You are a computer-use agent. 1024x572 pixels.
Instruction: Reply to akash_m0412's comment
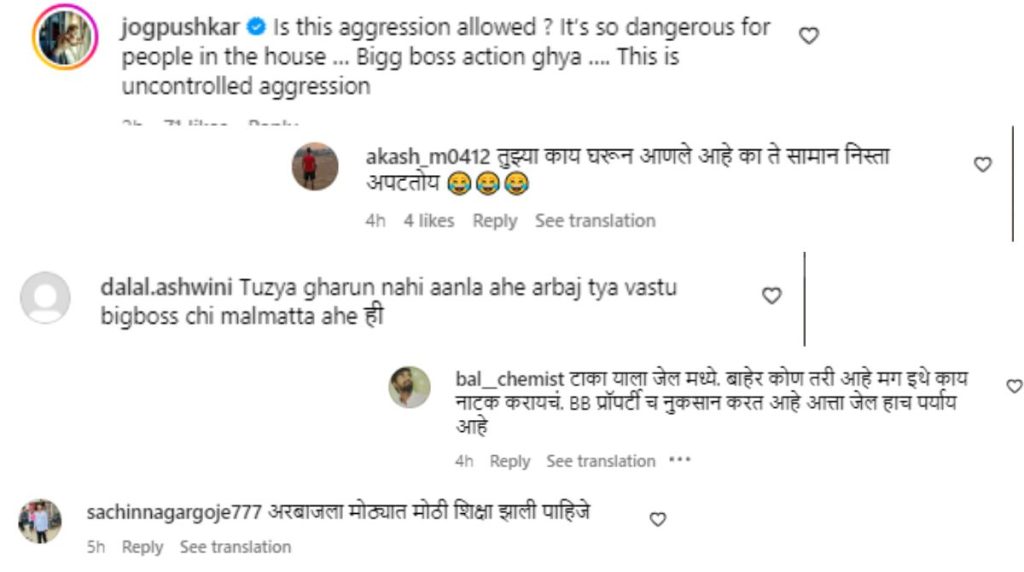494,221
